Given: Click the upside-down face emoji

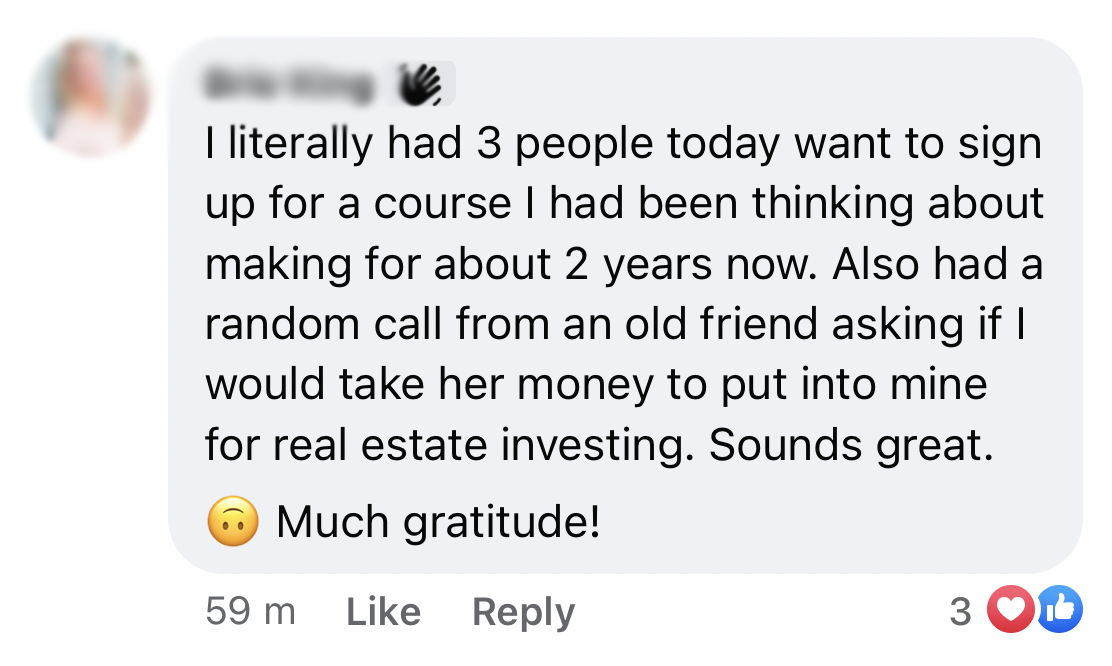Looking at the screenshot, I should pyautogui.click(x=233, y=521).
